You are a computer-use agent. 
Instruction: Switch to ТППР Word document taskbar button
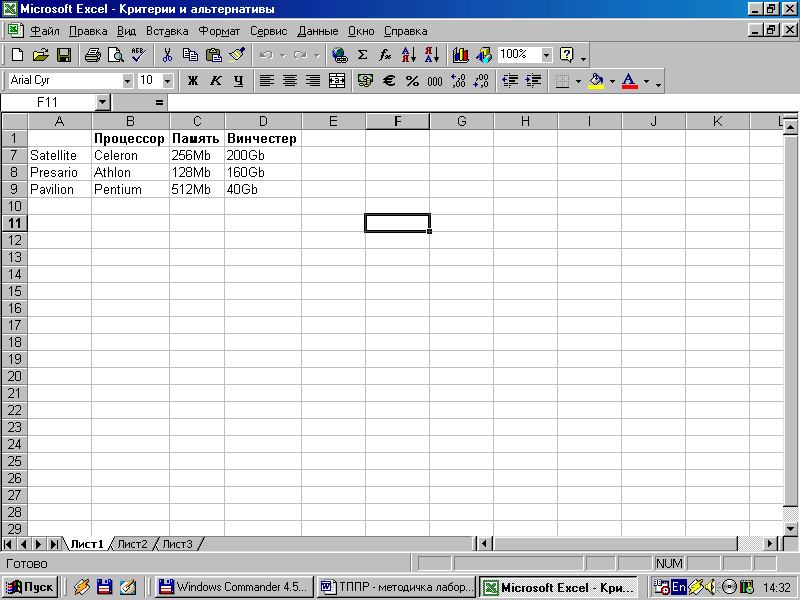pyautogui.click(x=395, y=587)
